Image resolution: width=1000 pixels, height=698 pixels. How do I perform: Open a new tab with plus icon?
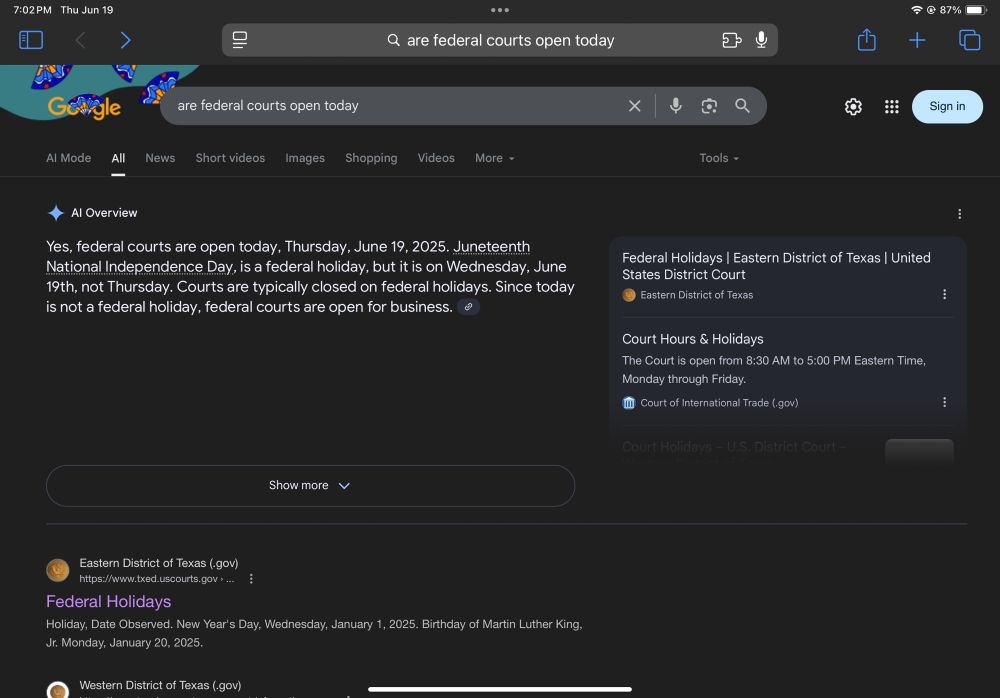tap(916, 40)
